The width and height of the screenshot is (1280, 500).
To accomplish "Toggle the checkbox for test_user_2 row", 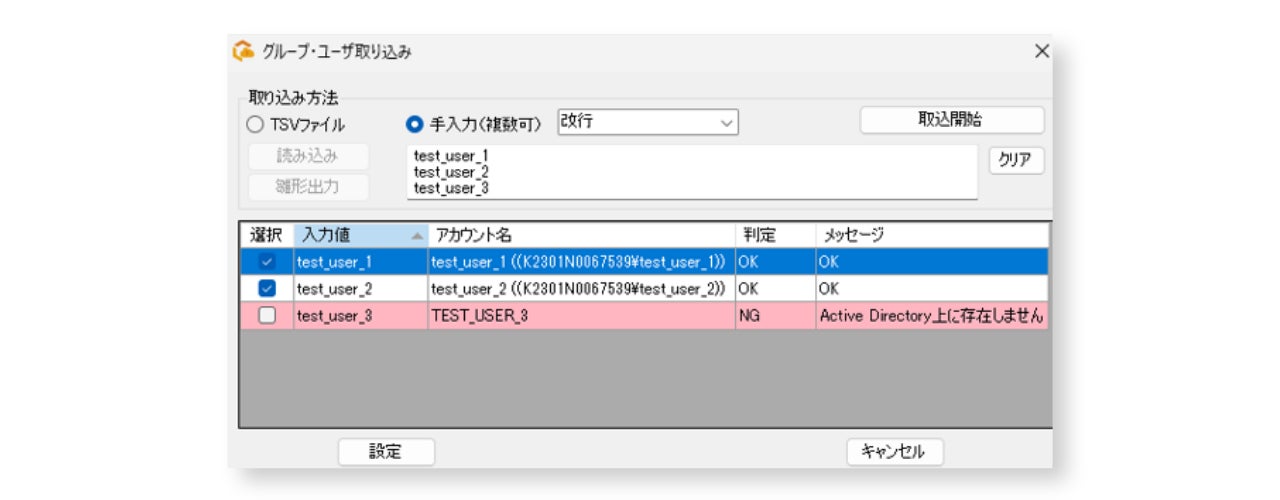I will (x=267, y=288).
